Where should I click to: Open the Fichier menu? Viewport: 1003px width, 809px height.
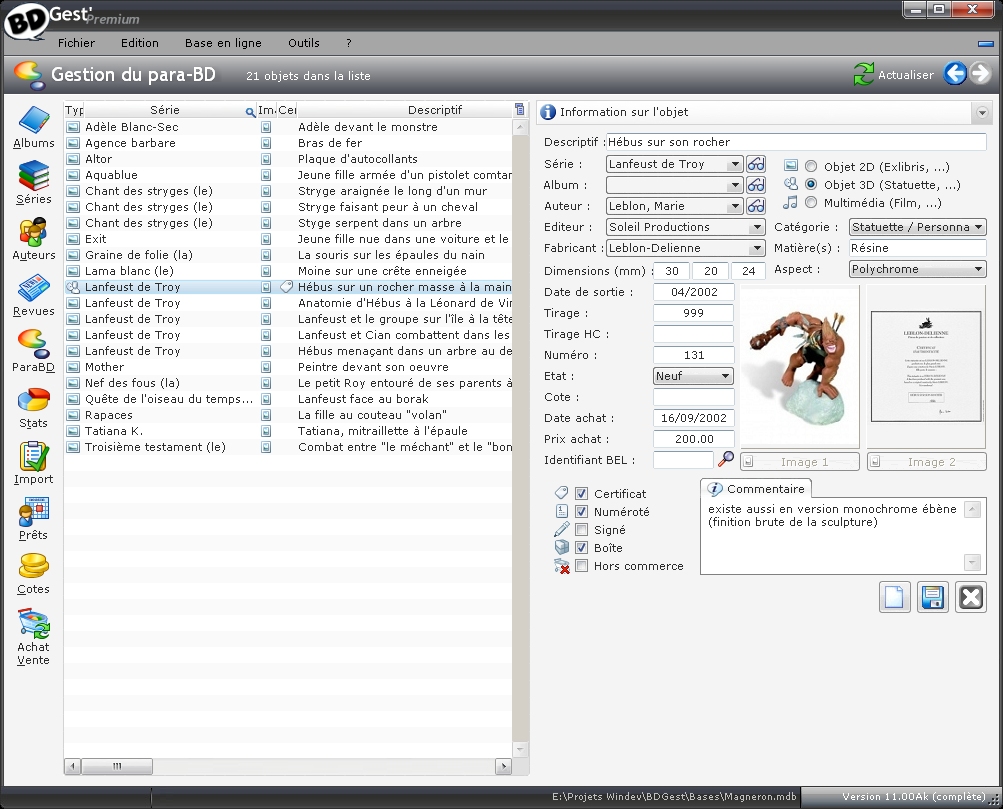click(x=77, y=43)
